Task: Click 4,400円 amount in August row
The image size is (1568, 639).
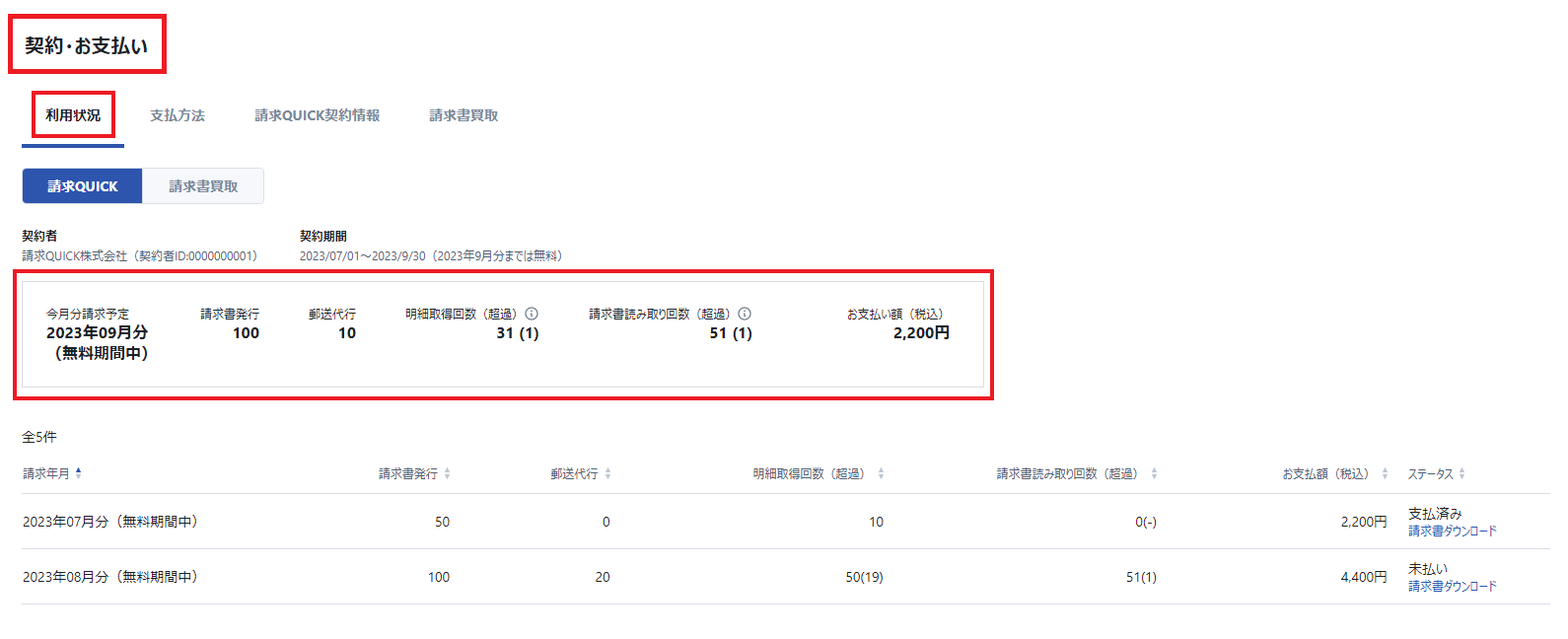Action: pos(1363,577)
